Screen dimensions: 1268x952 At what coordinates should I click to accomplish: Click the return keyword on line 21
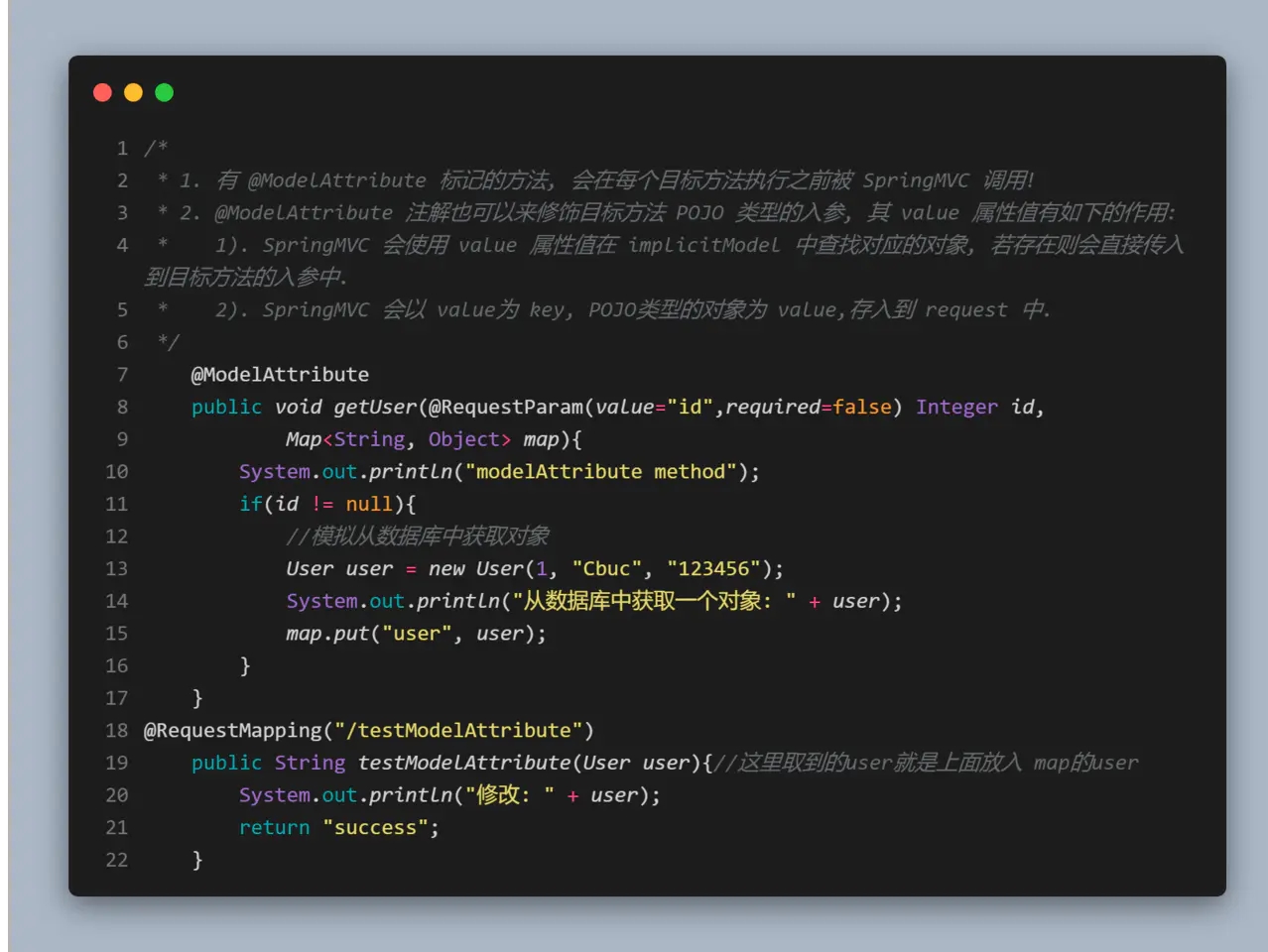[x=274, y=828]
